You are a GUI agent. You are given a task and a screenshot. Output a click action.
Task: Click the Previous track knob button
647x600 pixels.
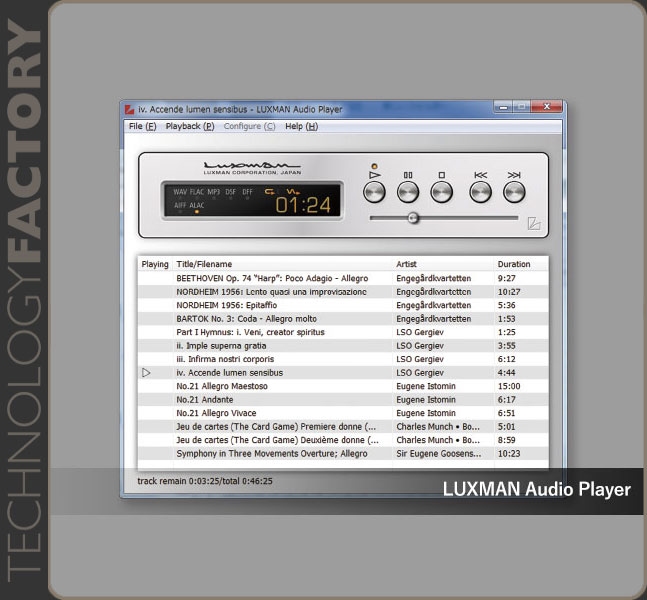click(480, 192)
